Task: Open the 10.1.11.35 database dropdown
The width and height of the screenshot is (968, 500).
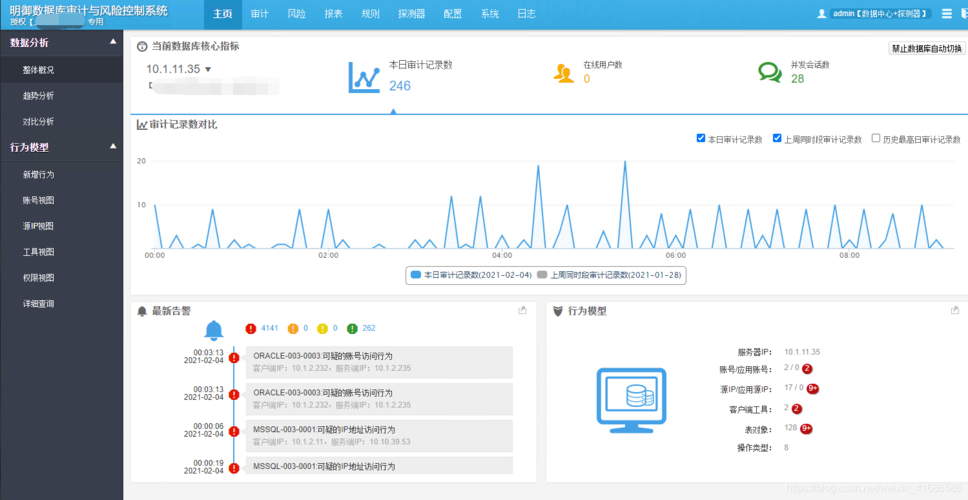Action: 179,69
